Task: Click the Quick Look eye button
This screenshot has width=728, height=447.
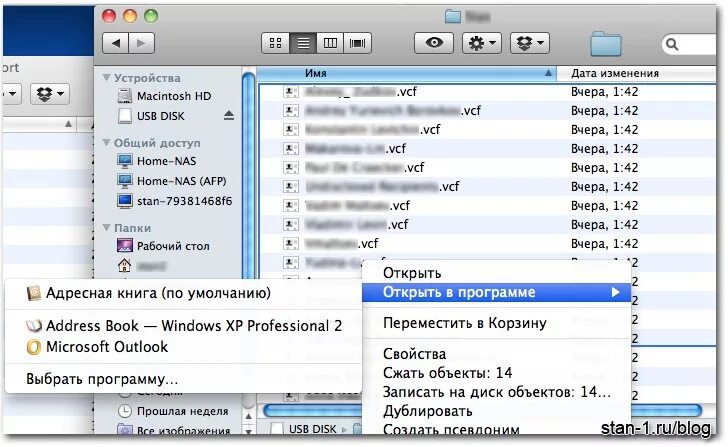Action: [434, 43]
